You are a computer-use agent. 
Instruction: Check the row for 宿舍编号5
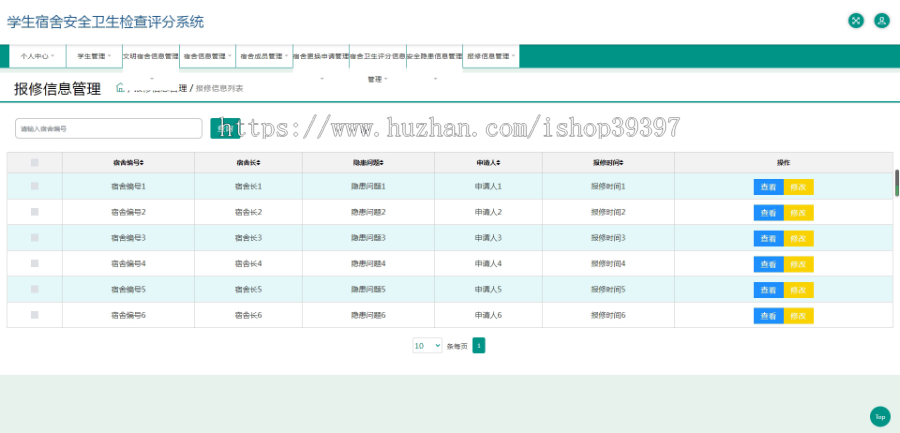point(34,289)
